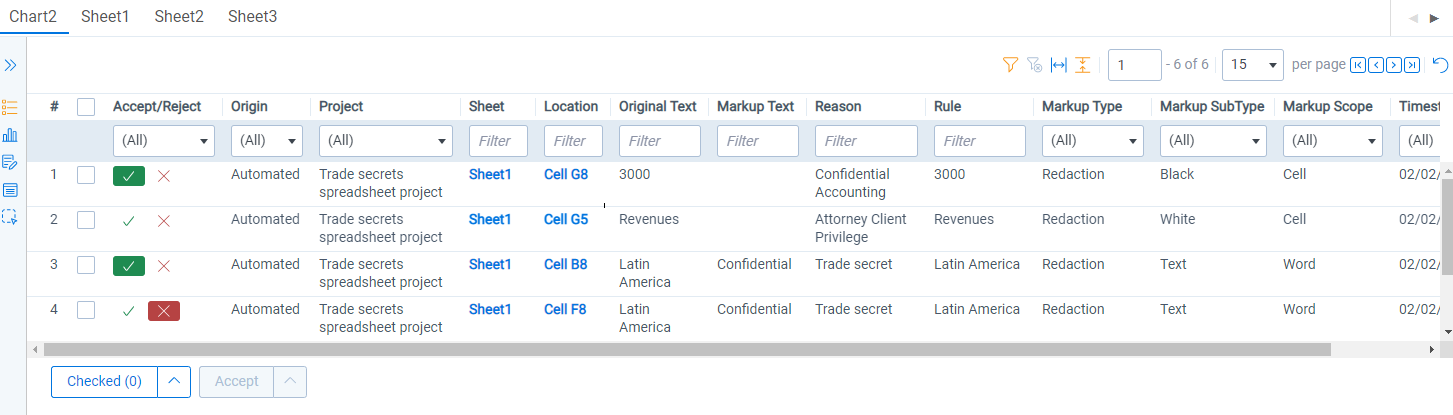
Task: Sort by the Reason column header
Action: point(838,106)
